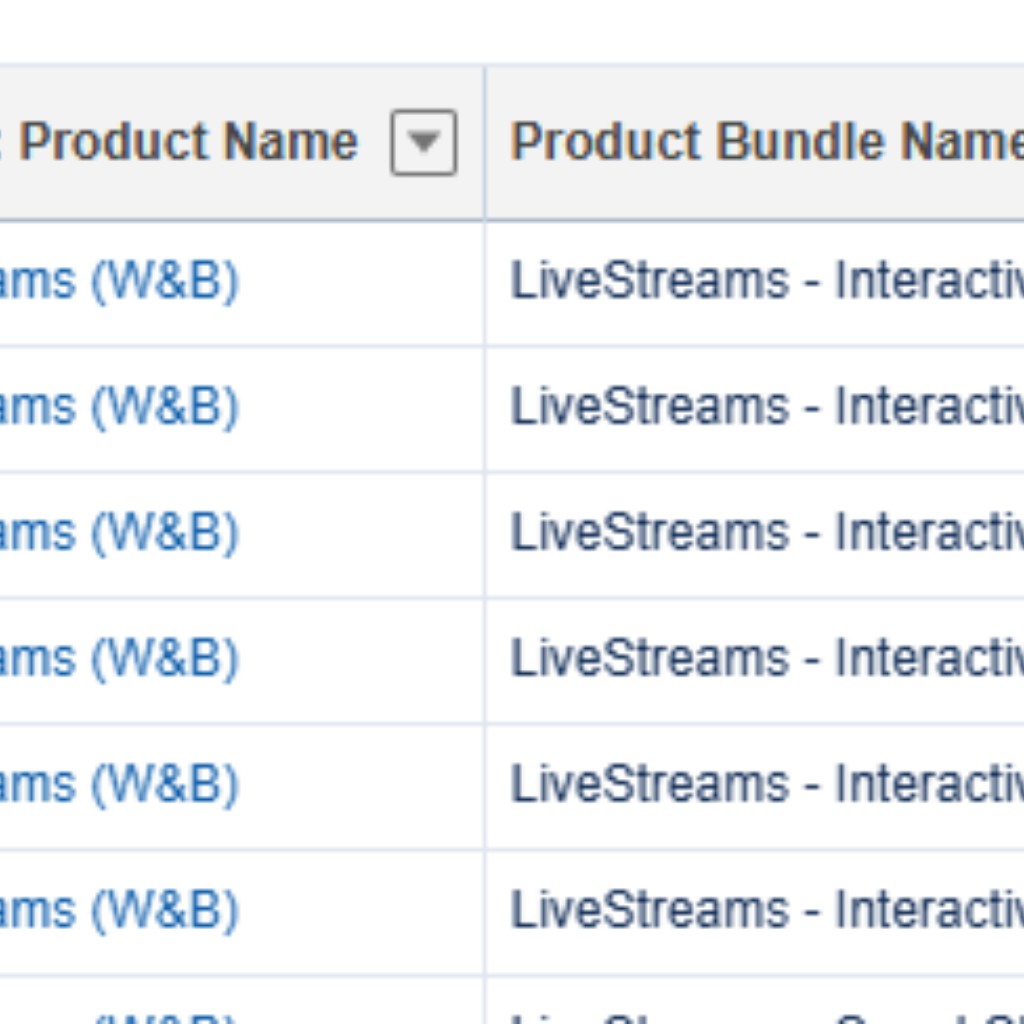The image size is (1024, 1024).
Task: Select sixth row's LiveStreams - Interactive bundle cell
Action: pyautogui.click(x=755, y=912)
